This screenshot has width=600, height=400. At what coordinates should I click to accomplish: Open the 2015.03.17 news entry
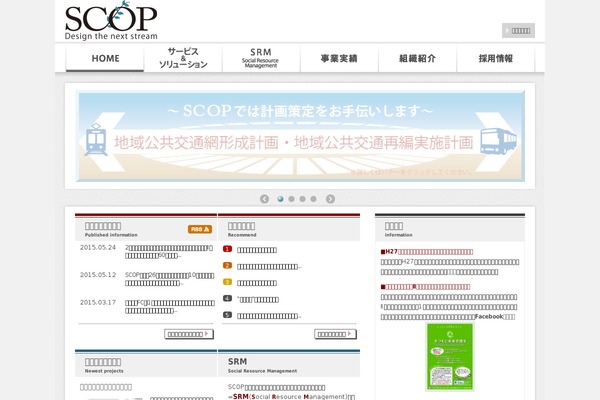click(170, 307)
